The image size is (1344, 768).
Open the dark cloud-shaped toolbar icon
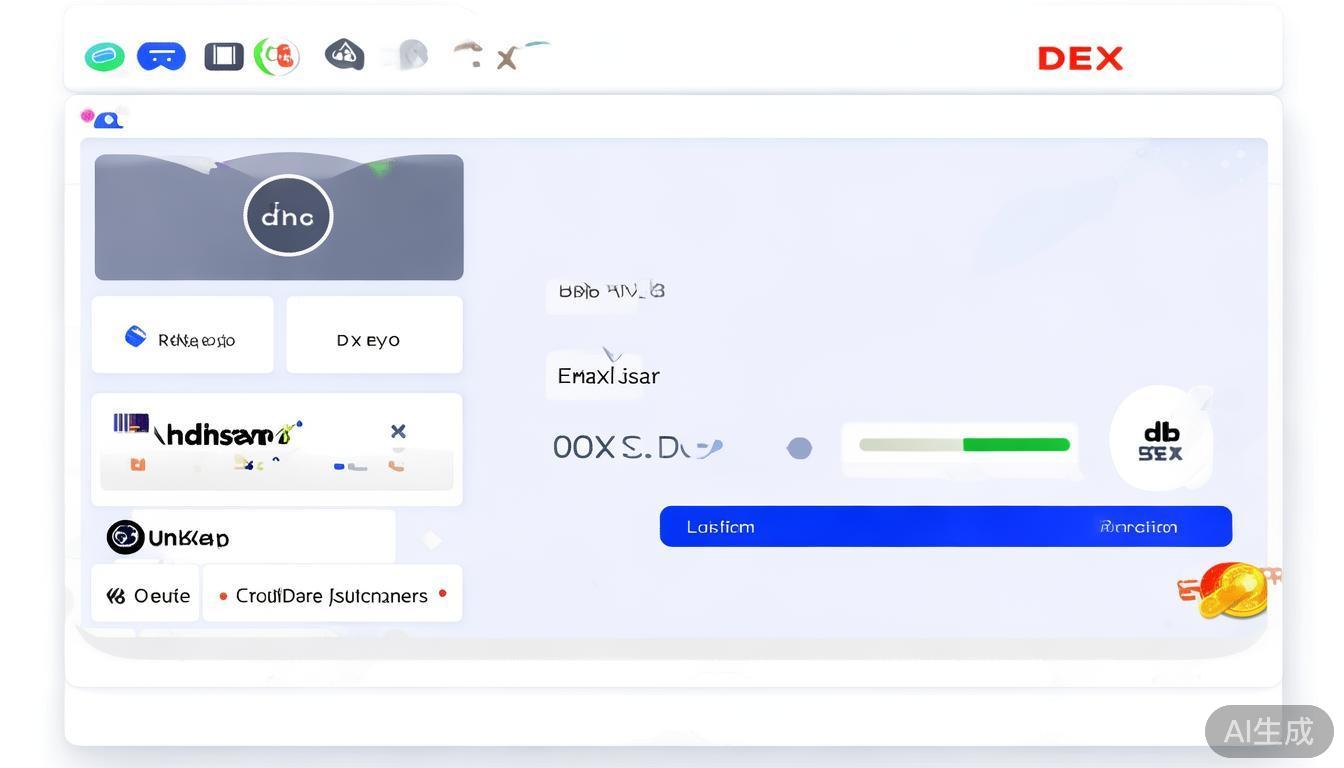click(x=344, y=54)
